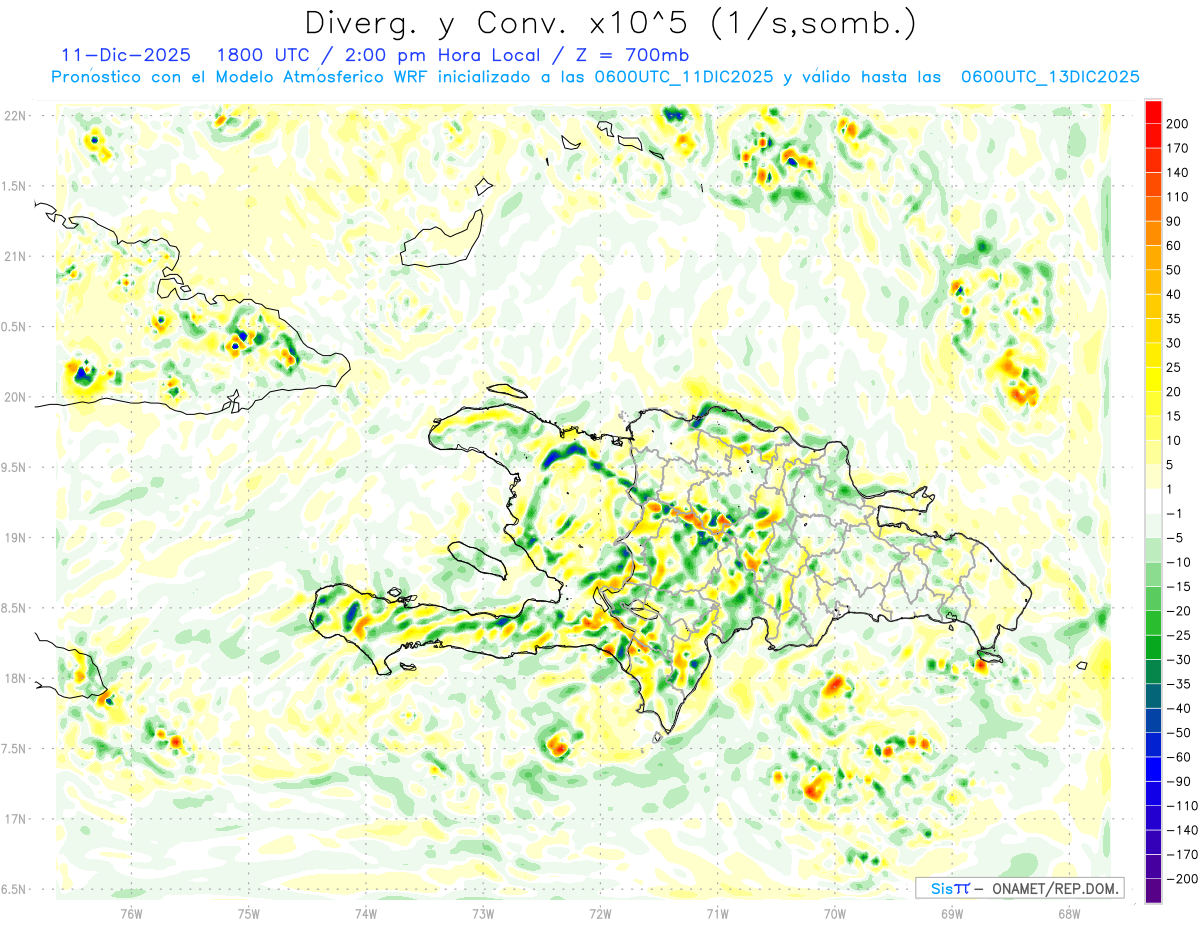Click the positive "170" colorbar value
Screen dimensions: 1200x927
1179,148
